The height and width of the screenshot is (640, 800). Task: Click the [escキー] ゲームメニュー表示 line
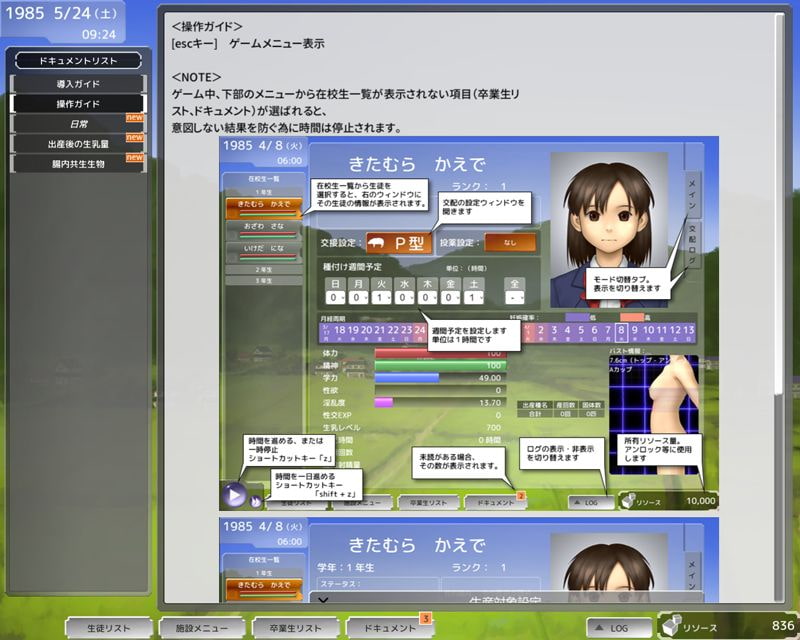[248, 44]
